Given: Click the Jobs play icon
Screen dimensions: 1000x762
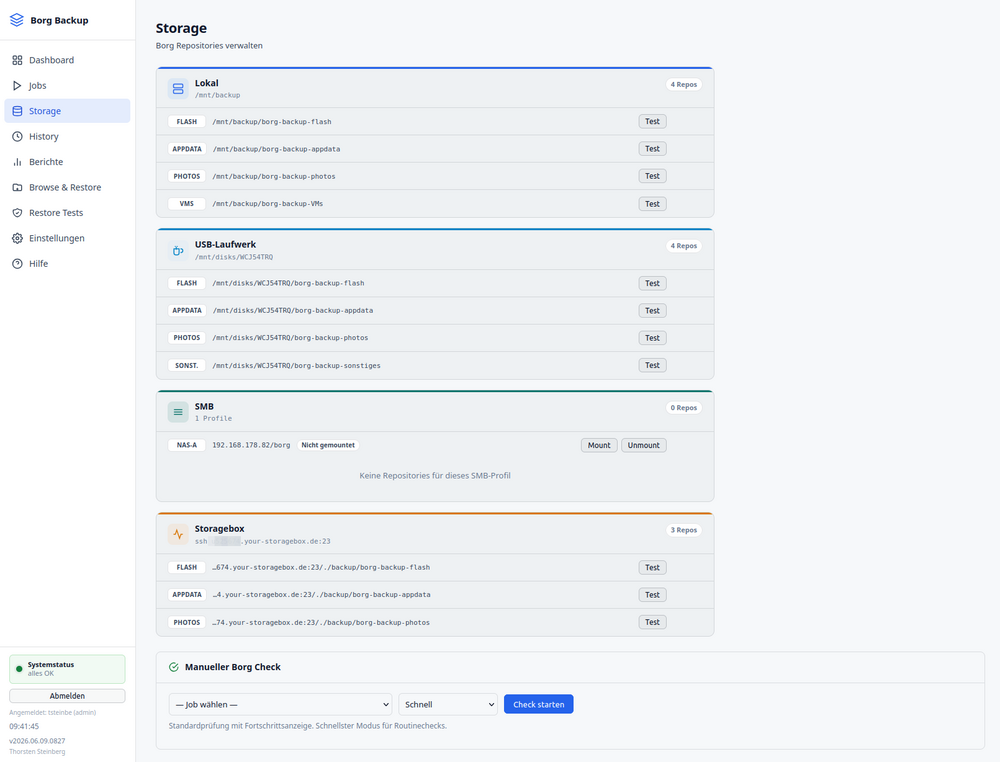Looking at the screenshot, I should point(17,85).
